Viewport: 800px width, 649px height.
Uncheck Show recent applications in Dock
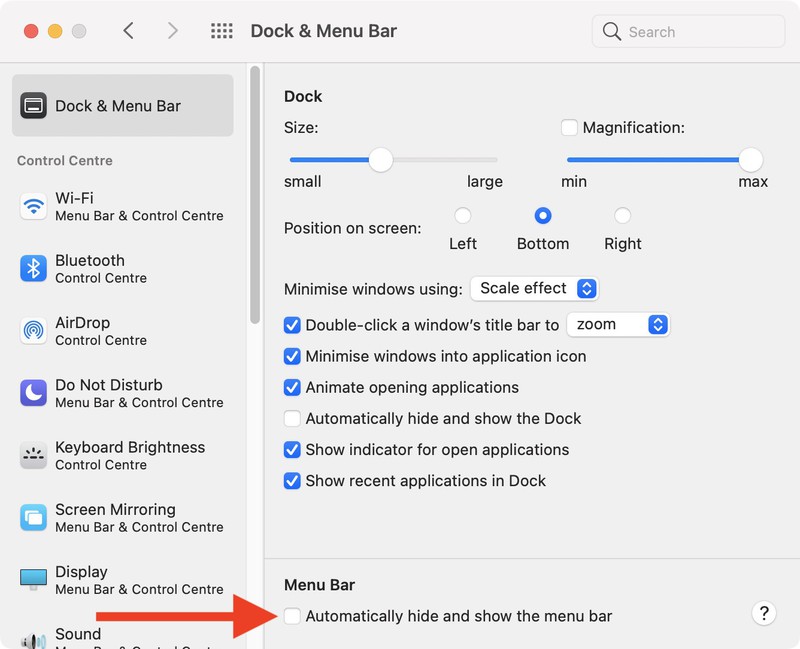click(292, 481)
